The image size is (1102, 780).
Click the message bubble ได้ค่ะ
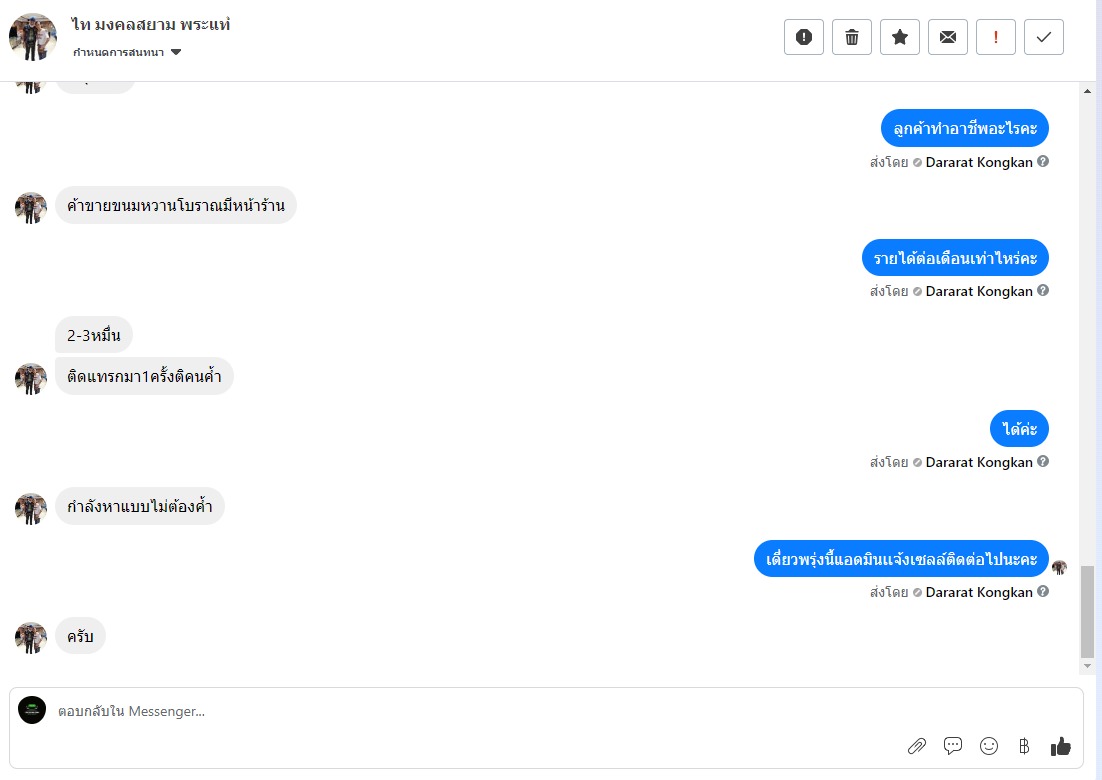coord(1019,429)
